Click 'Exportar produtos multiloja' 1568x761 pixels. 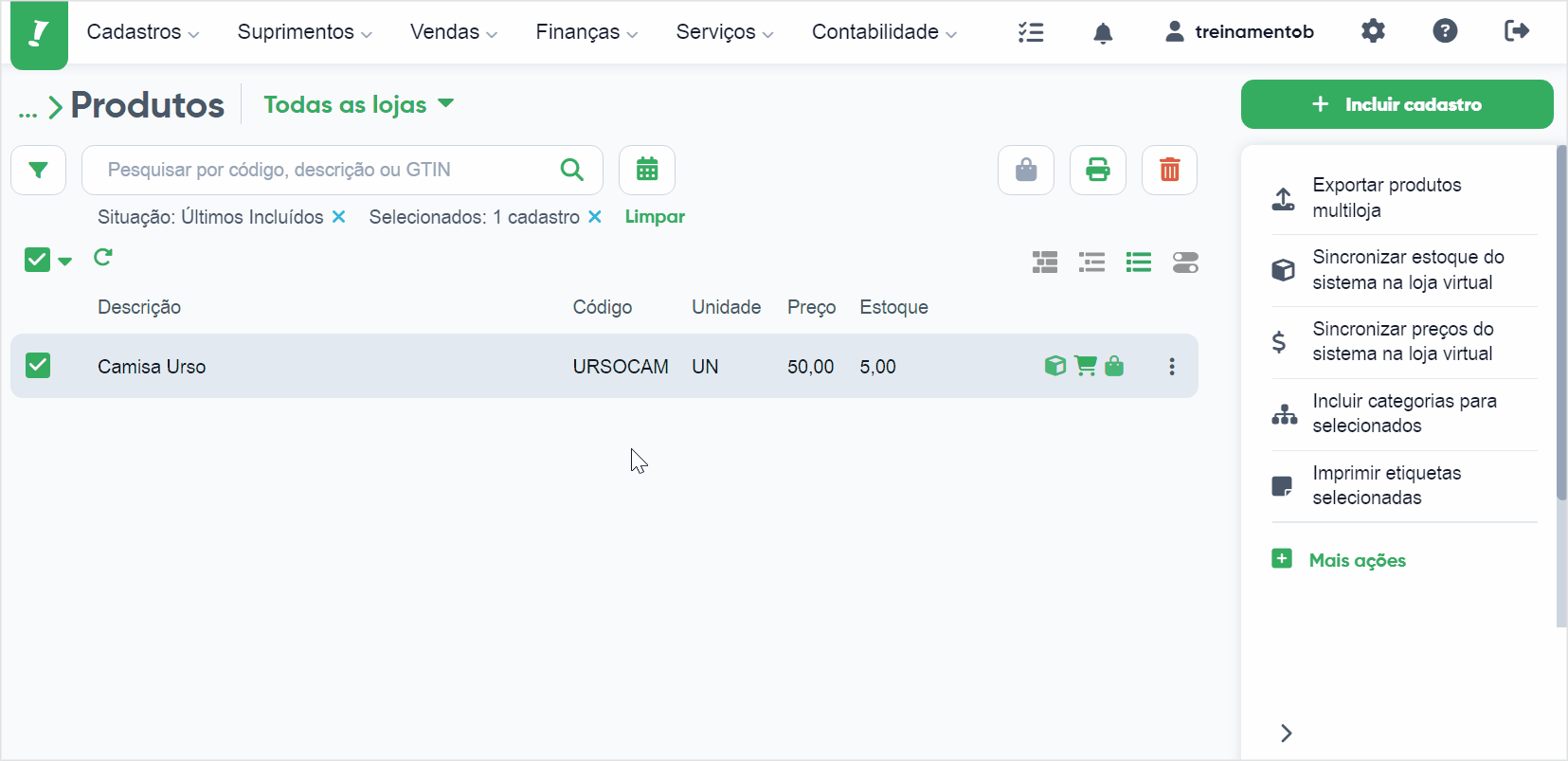(x=1404, y=198)
